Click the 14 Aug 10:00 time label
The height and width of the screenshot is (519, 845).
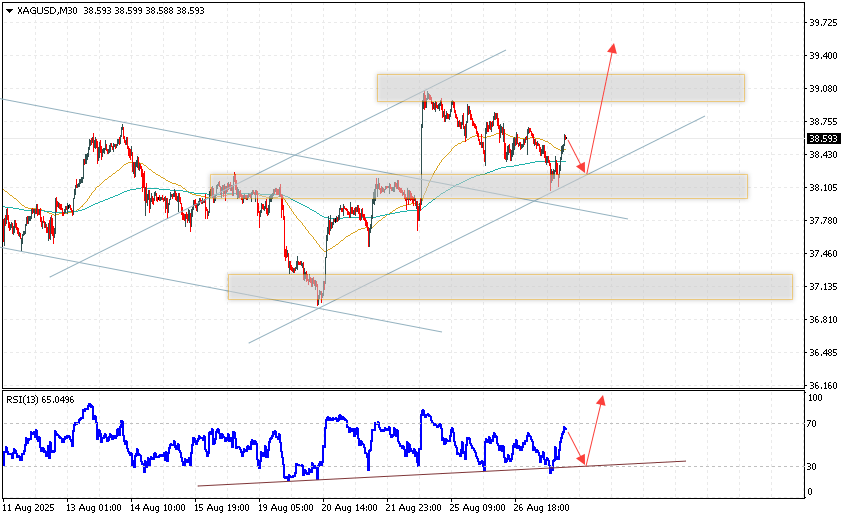(157, 508)
